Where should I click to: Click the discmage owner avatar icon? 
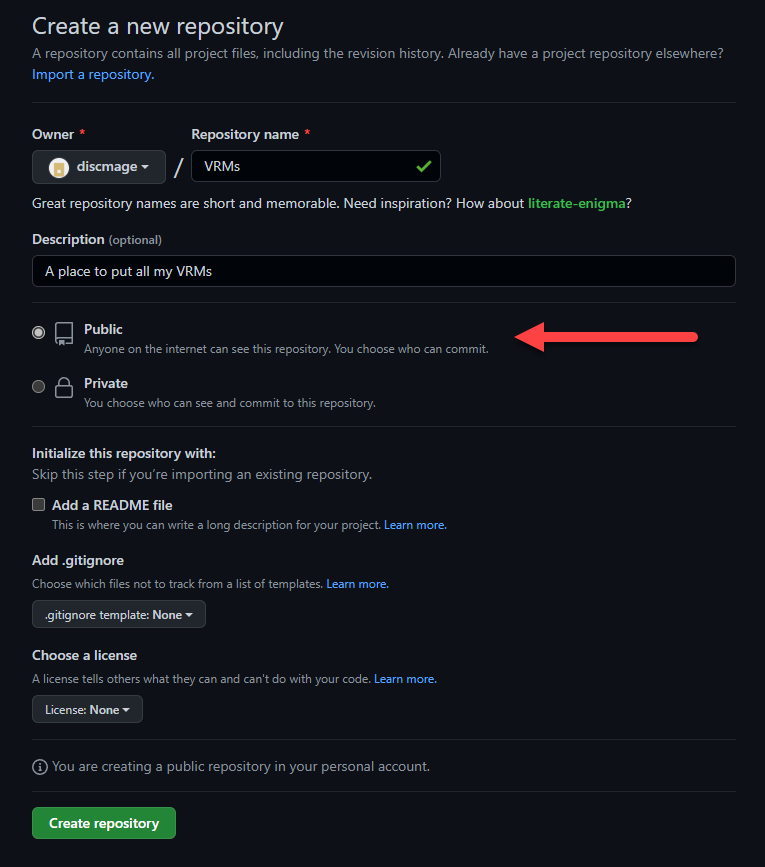click(59, 167)
